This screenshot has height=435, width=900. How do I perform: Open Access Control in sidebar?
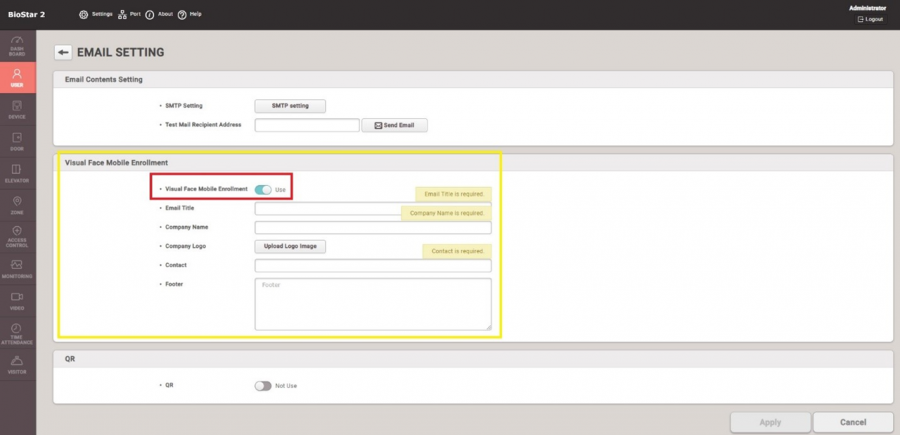17,236
